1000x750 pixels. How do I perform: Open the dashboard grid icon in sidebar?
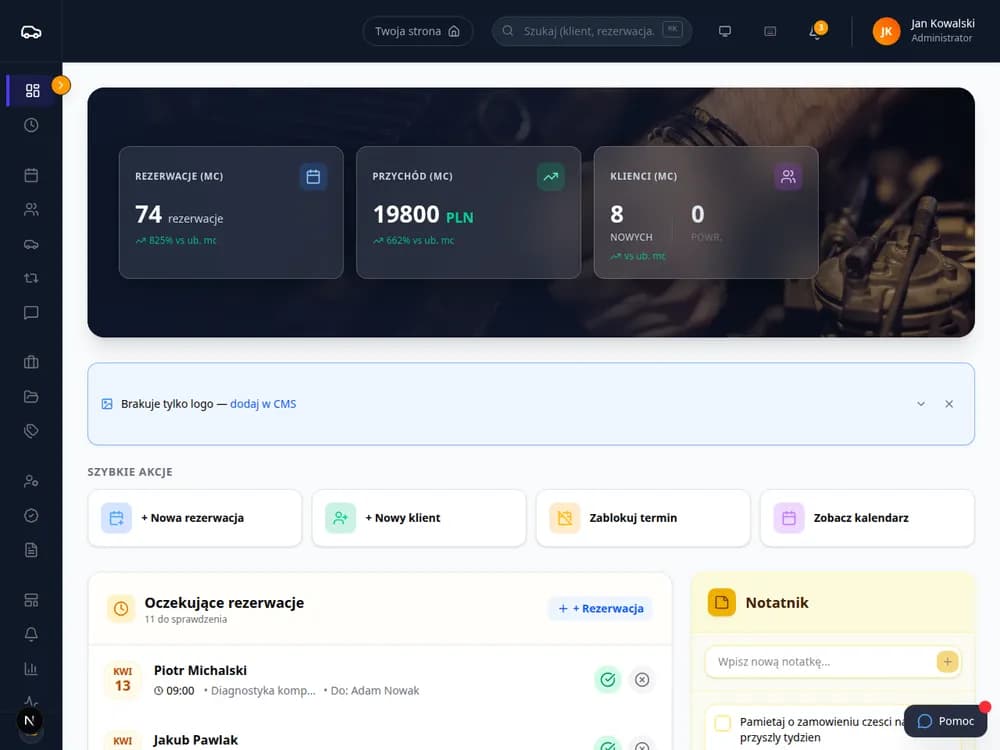point(32,91)
